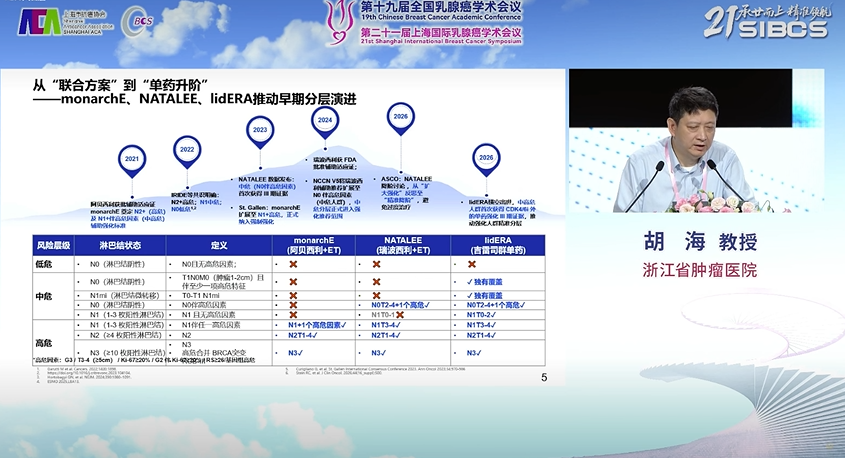Click the Shanghai ACA logo
The width and height of the screenshot is (845, 459).
tap(65, 22)
